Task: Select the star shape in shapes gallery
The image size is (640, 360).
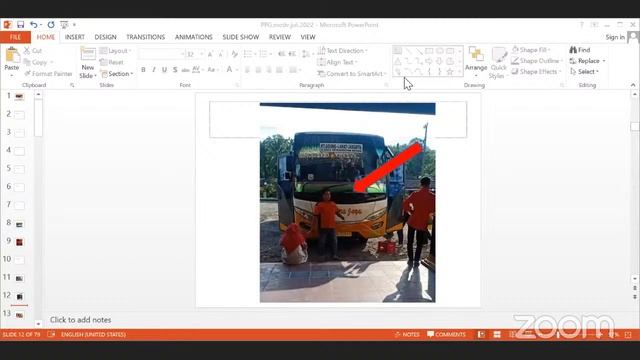Action: coord(450,72)
